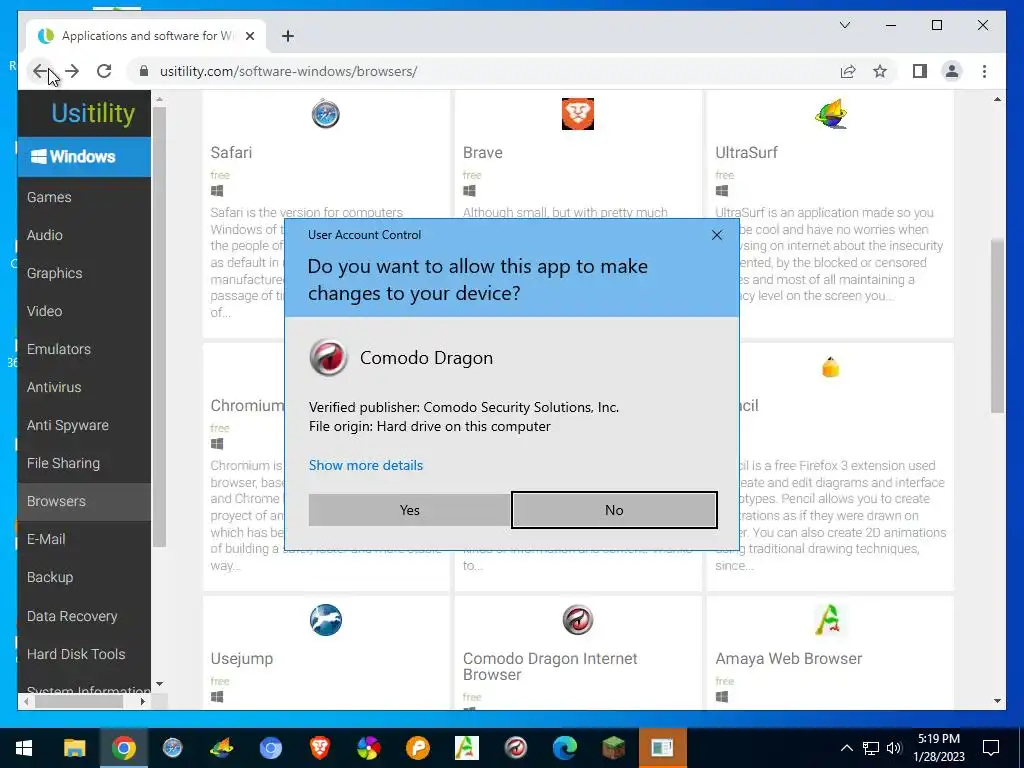Open the Video category
1024x768 pixels.
point(44,311)
